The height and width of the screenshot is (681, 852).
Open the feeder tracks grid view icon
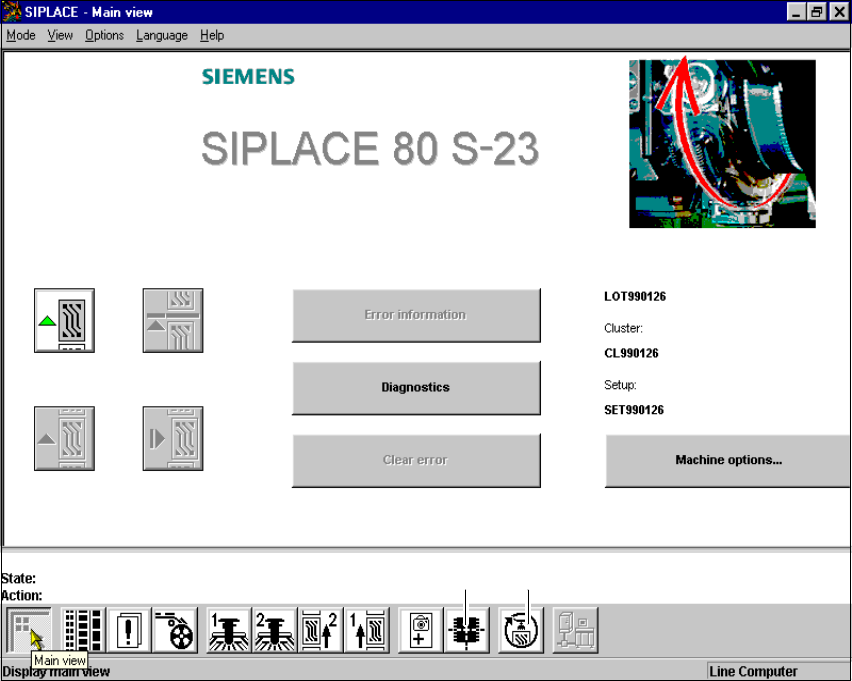point(83,630)
